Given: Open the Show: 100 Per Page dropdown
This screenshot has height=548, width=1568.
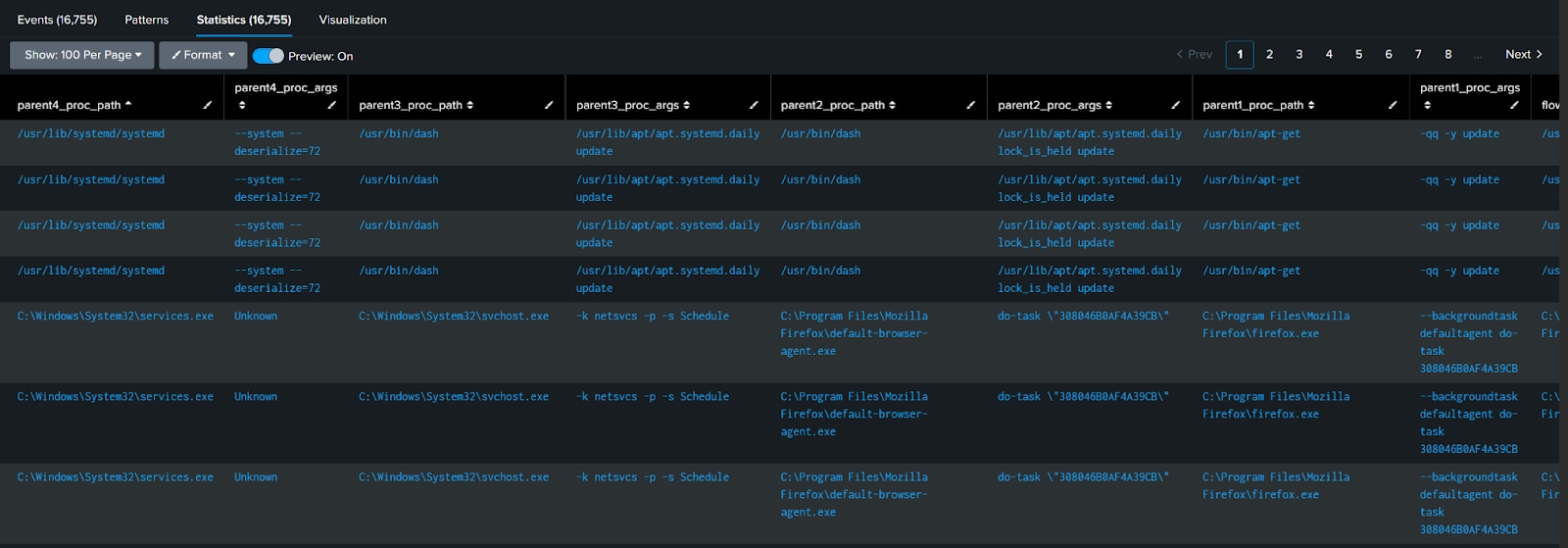Looking at the screenshot, I should click(x=82, y=55).
